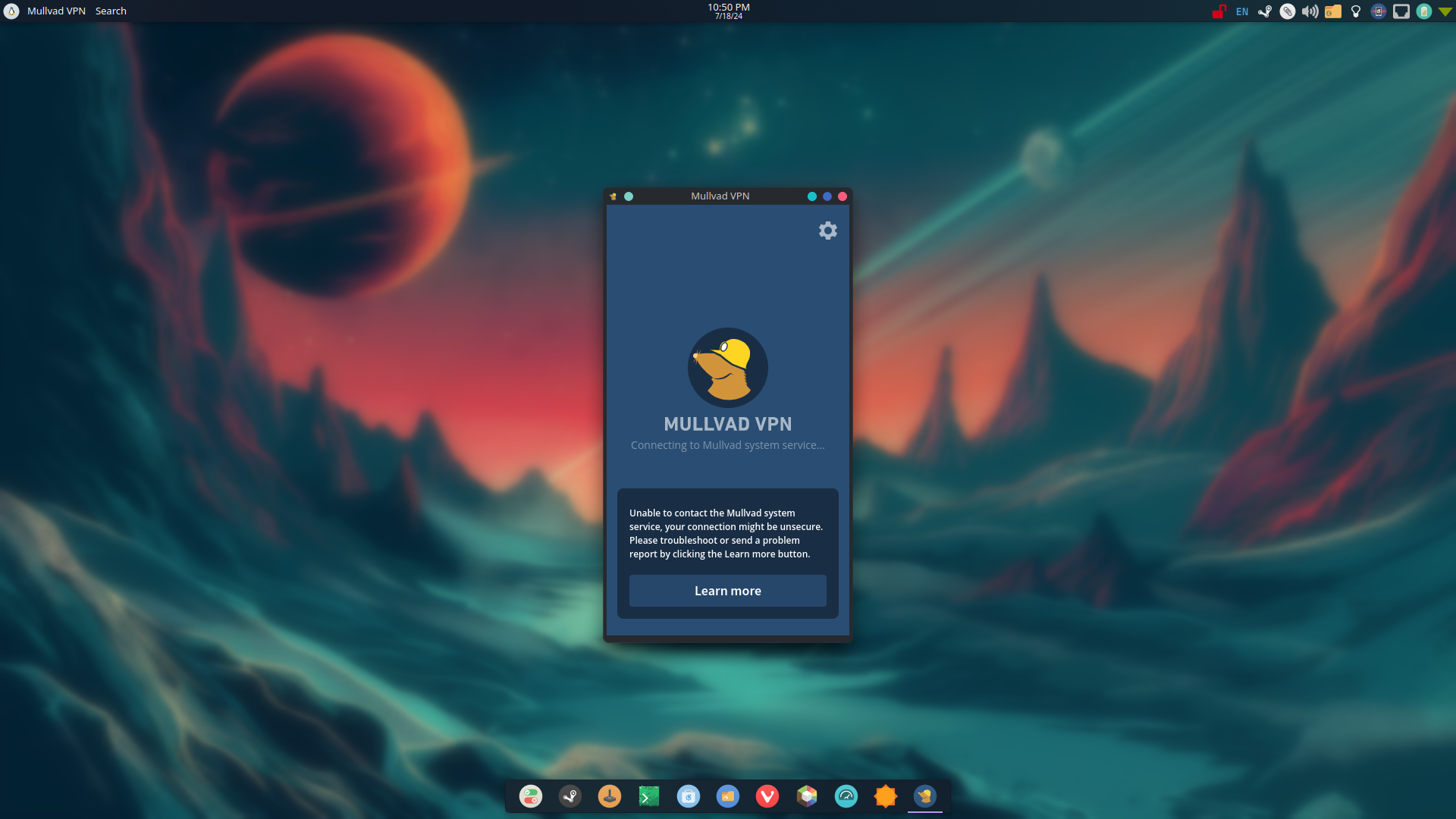This screenshot has width=1456, height=819.
Task: Click the lightbulb tray icon
Action: pyautogui.click(x=1355, y=11)
